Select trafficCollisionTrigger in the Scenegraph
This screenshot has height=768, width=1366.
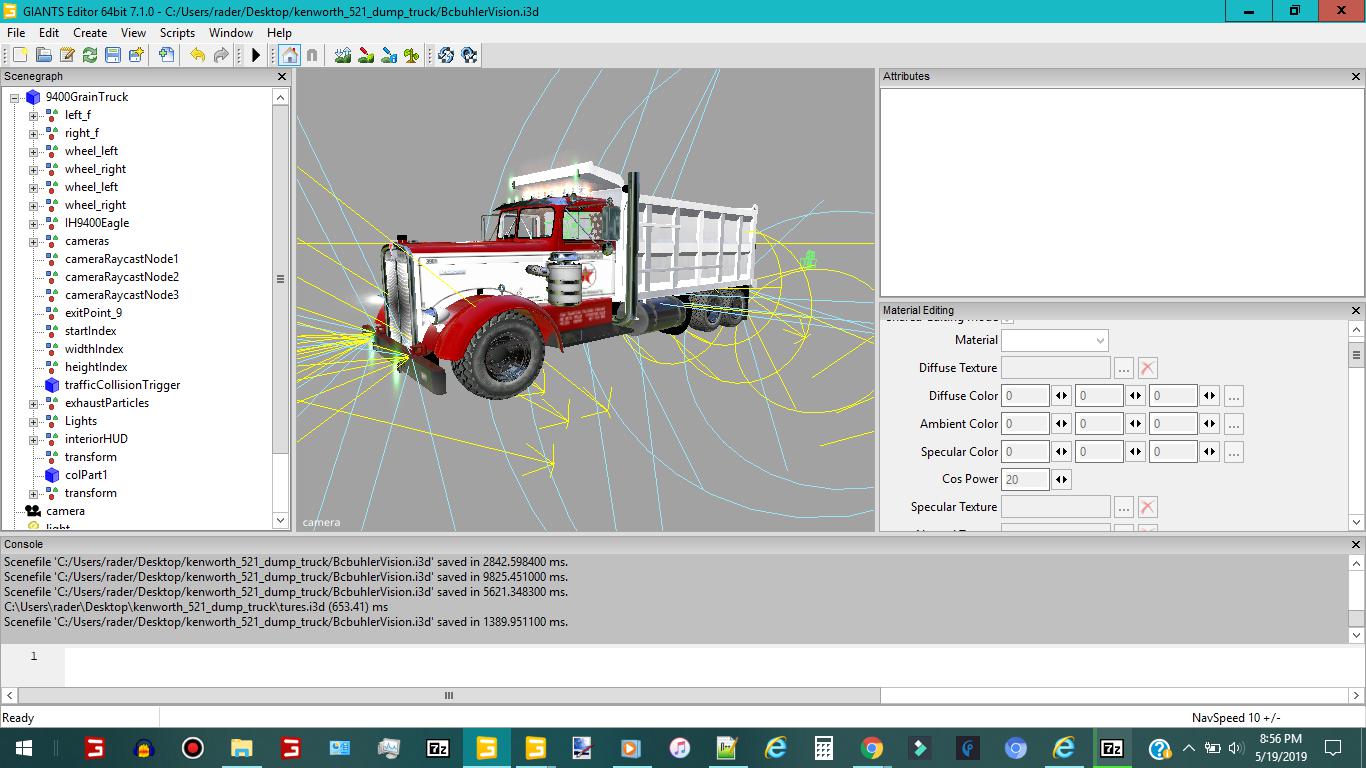[x=122, y=385]
